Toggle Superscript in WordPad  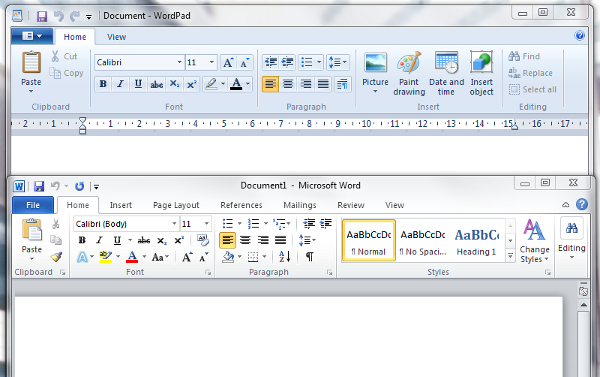[x=191, y=84]
